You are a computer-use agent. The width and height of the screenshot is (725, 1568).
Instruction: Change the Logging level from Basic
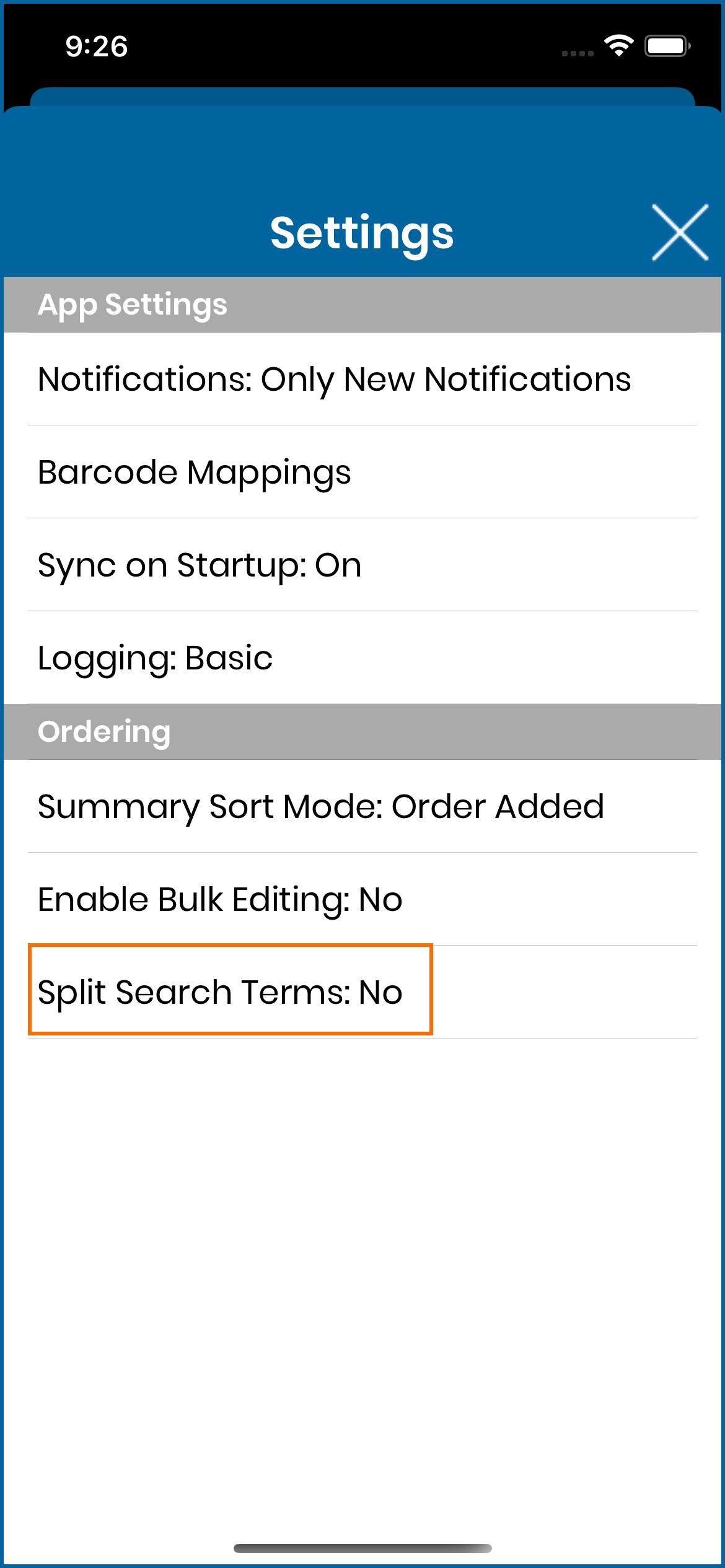click(362, 658)
